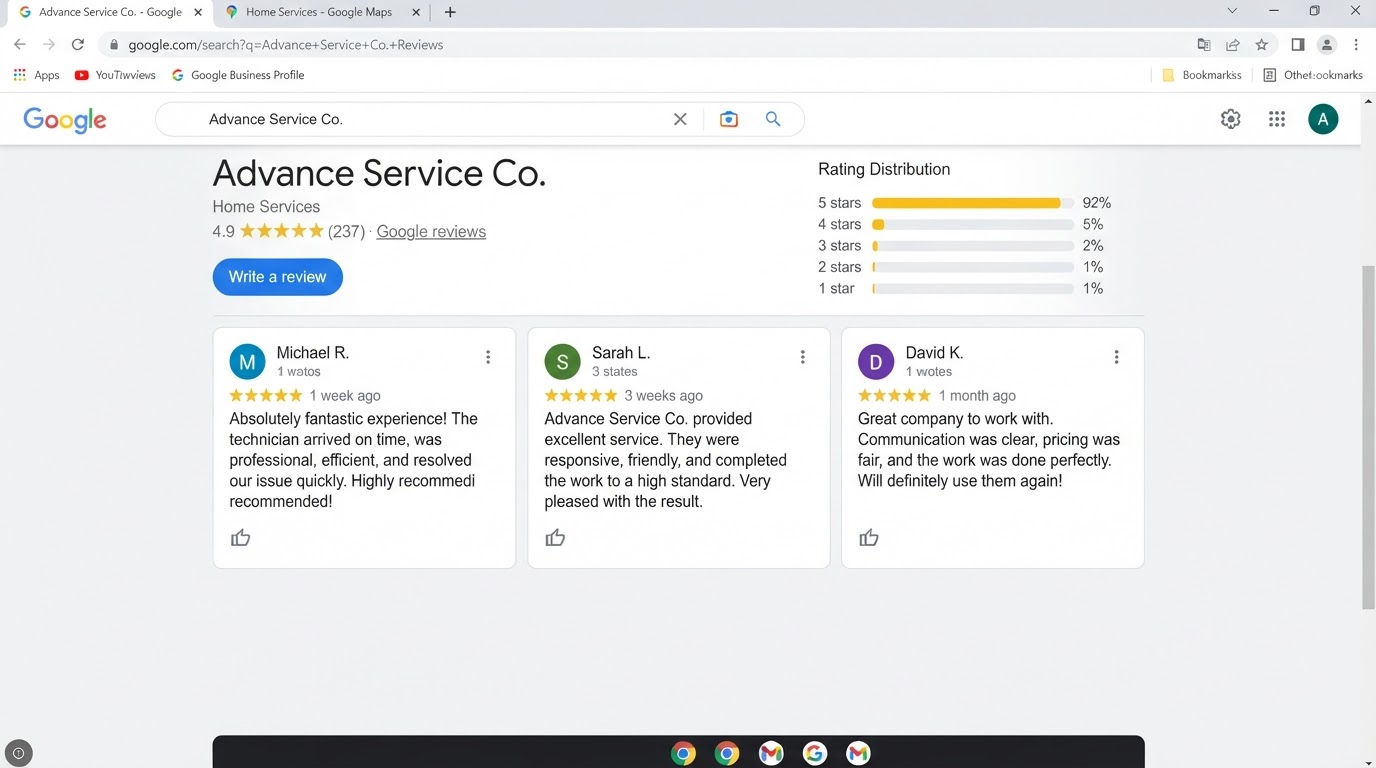This screenshot has height=768, width=1376.
Task: Click the blue magnifier search icon
Action: pyautogui.click(x=773, y=119)
